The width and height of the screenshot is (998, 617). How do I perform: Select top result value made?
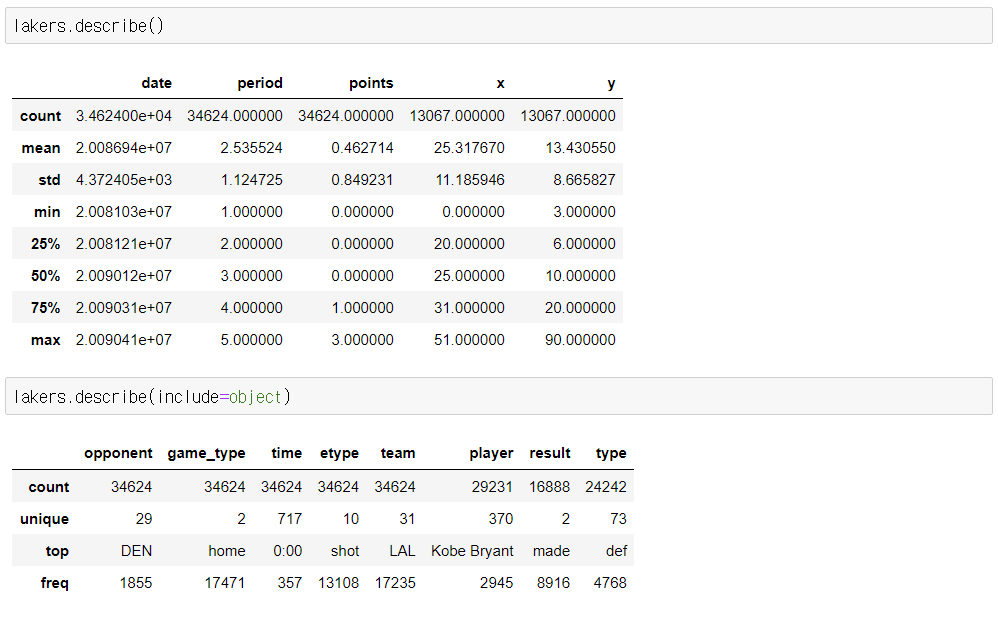point(551,551)
